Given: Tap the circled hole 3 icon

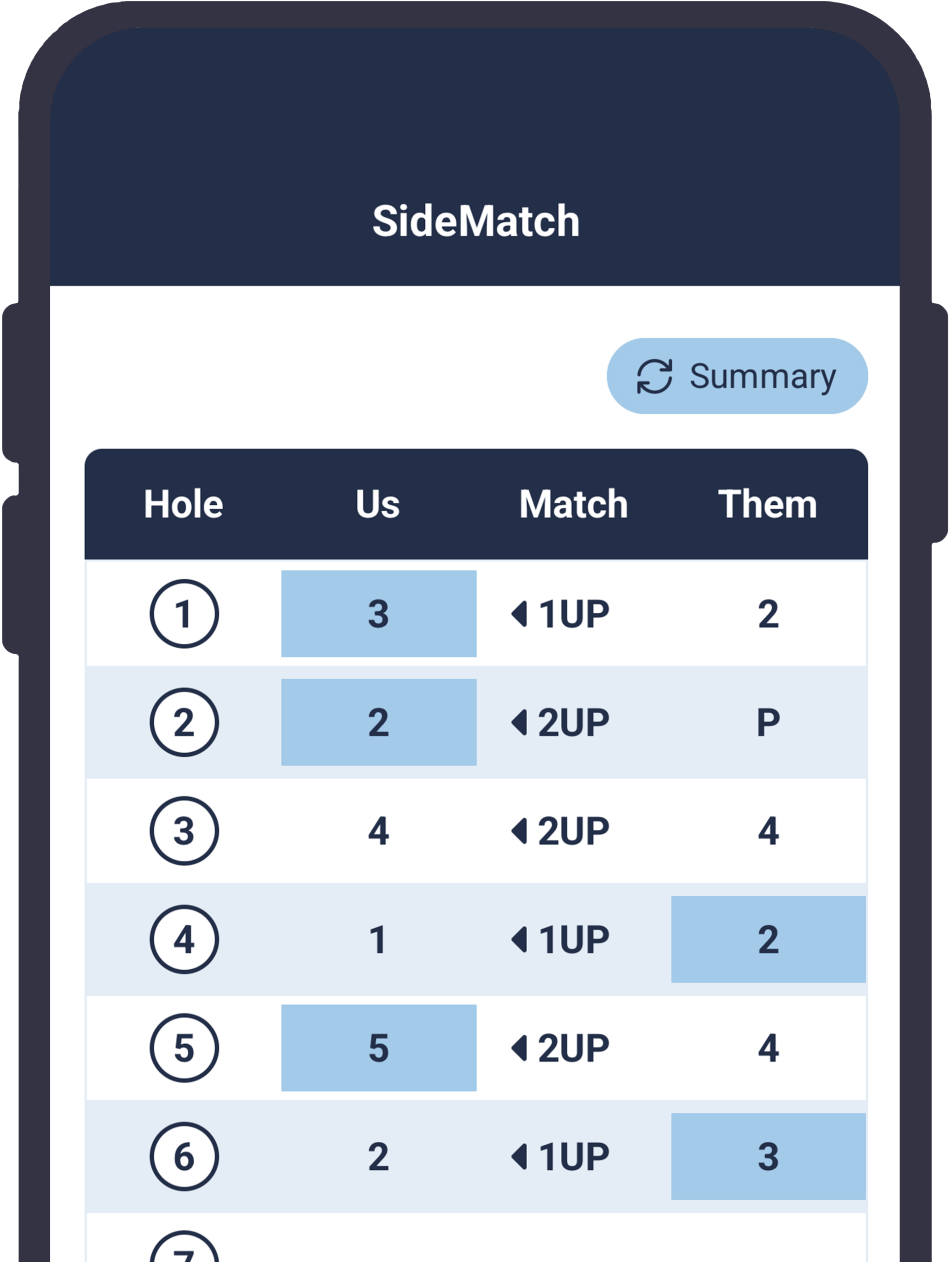Looking at the screenshot, I should [x=184, y=831].
